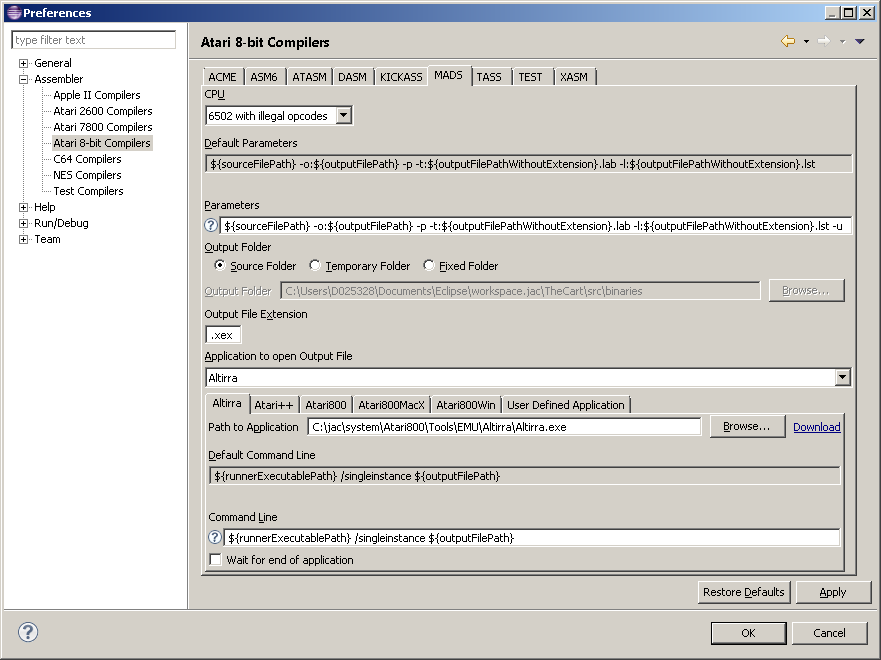Click the type filter text search box
Image resolution: width=881 pixels, height=660 pixels.
94,40
